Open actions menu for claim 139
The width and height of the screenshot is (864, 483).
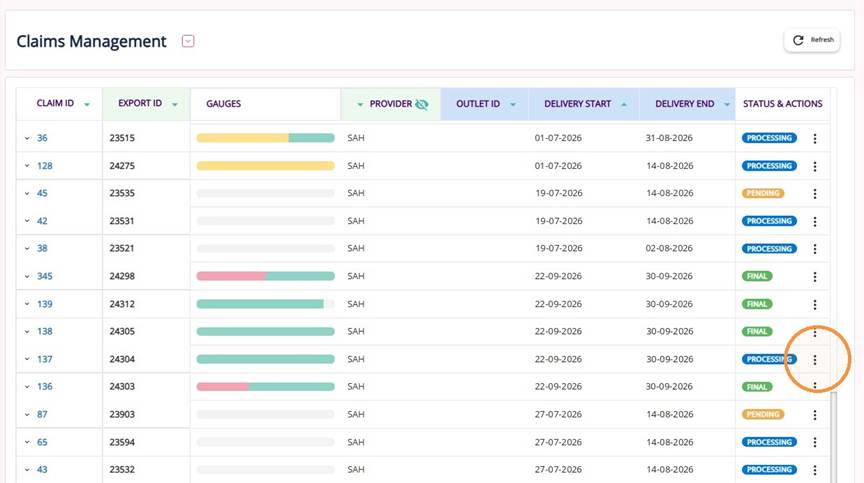814,304
